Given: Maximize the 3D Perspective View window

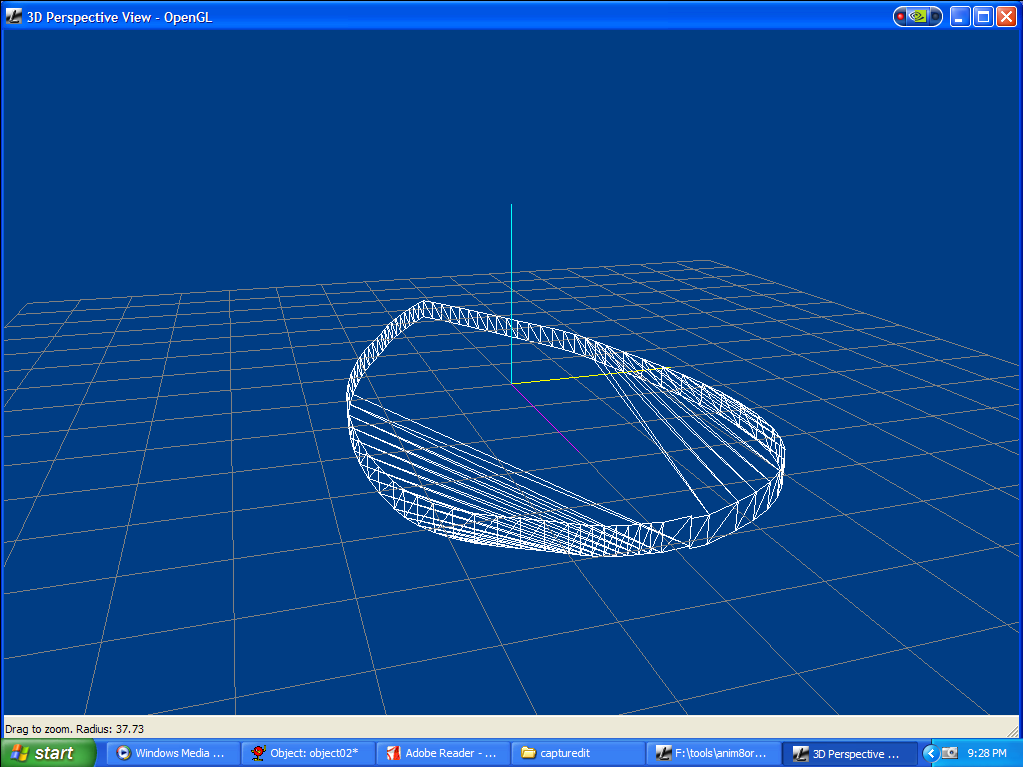Looking at the screenshot, I should 983,16.
